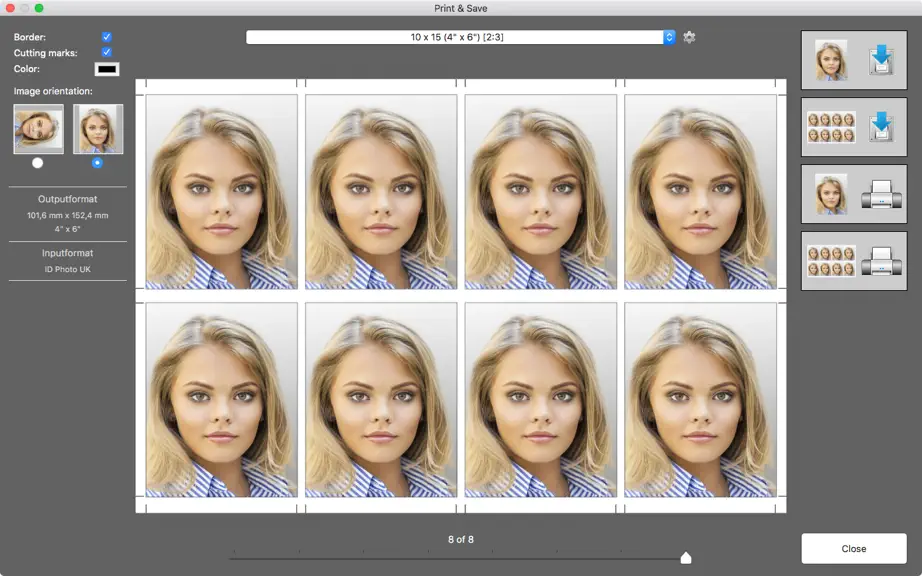922x576 pixels.
Task: Open the 10 x 15 paper format dropdown
Action: 460,37
